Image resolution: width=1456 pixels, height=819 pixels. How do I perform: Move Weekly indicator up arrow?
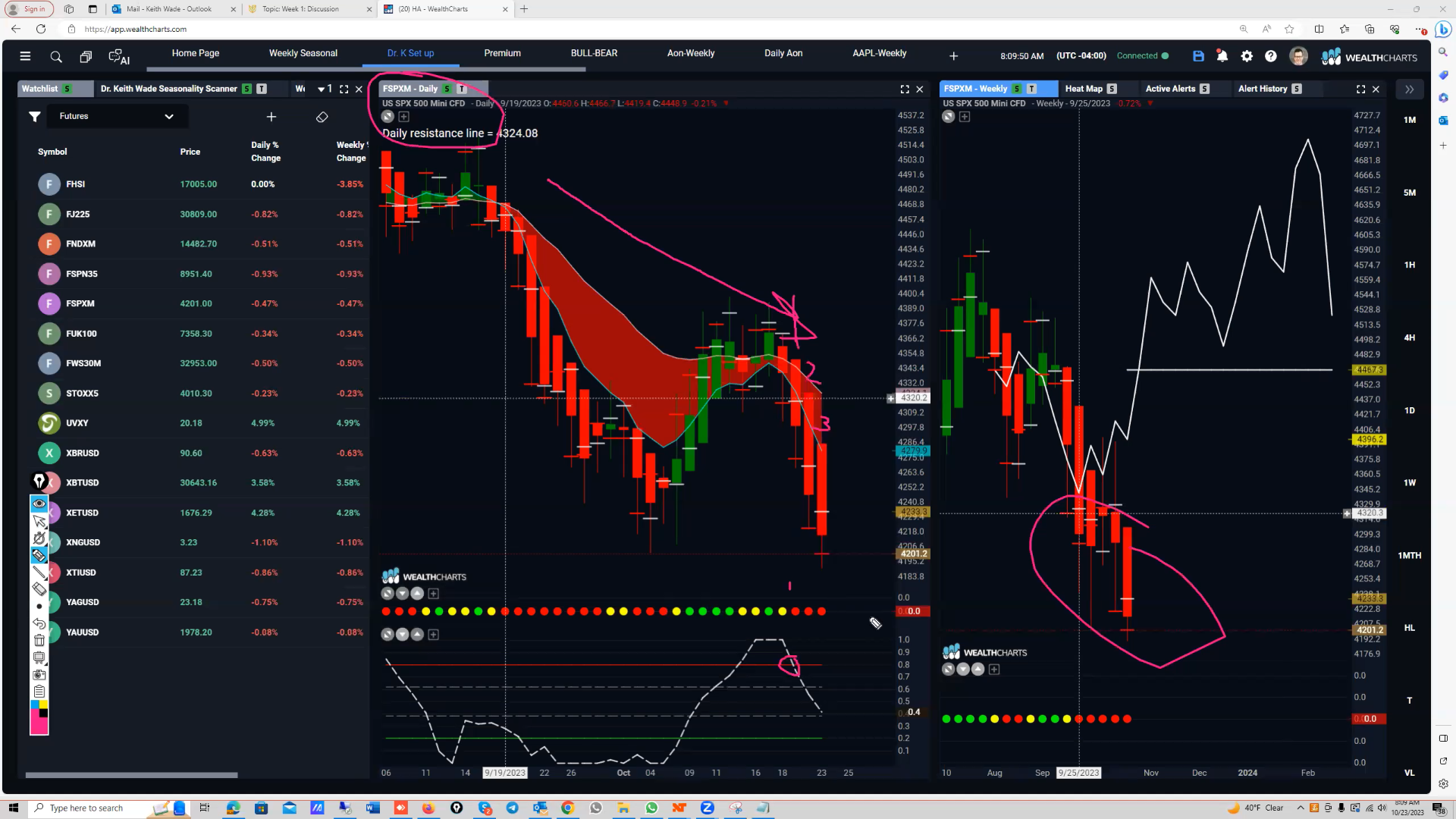[978, 670]
